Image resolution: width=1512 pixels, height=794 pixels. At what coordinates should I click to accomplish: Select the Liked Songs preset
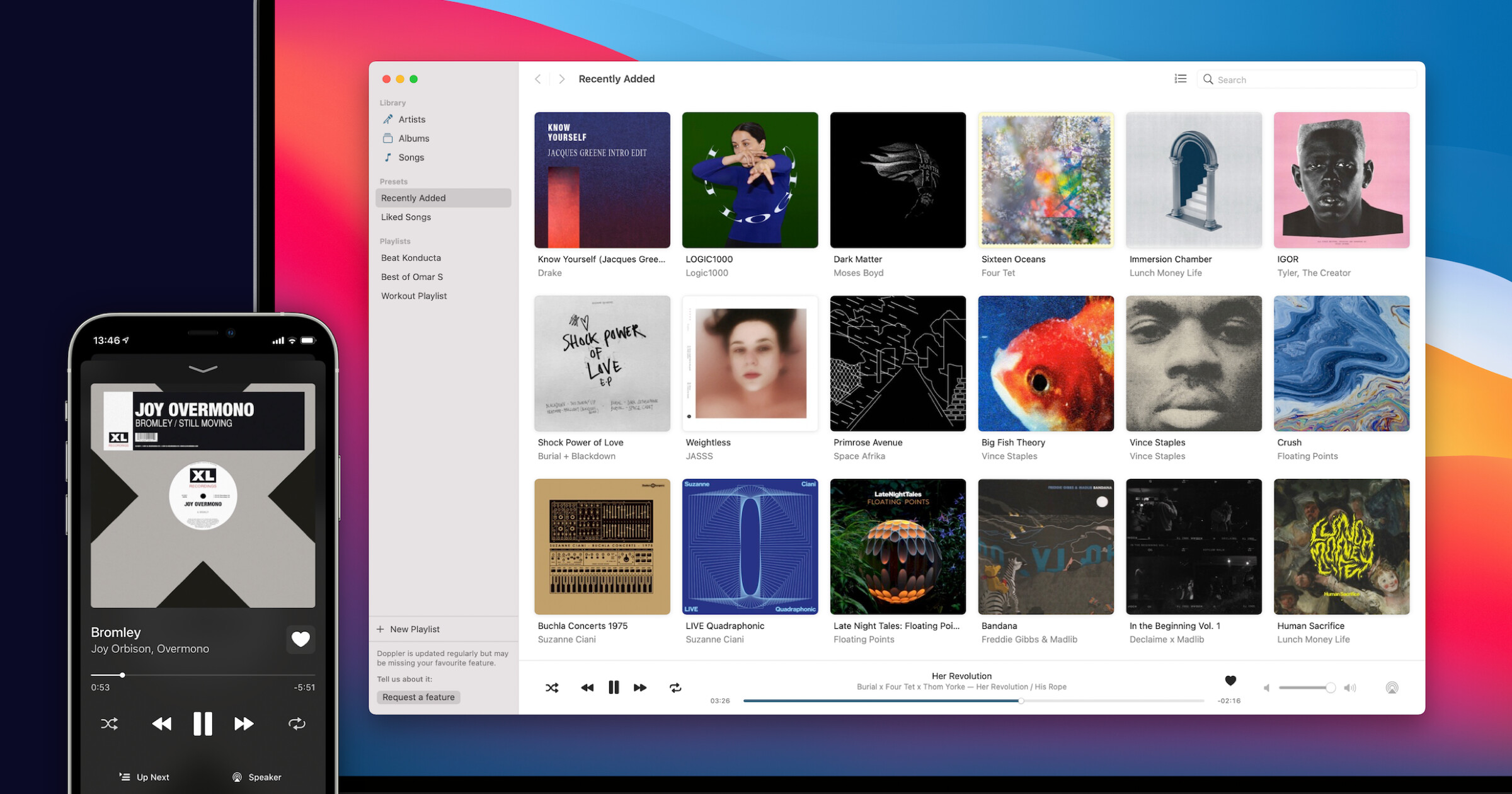(406, 217)
